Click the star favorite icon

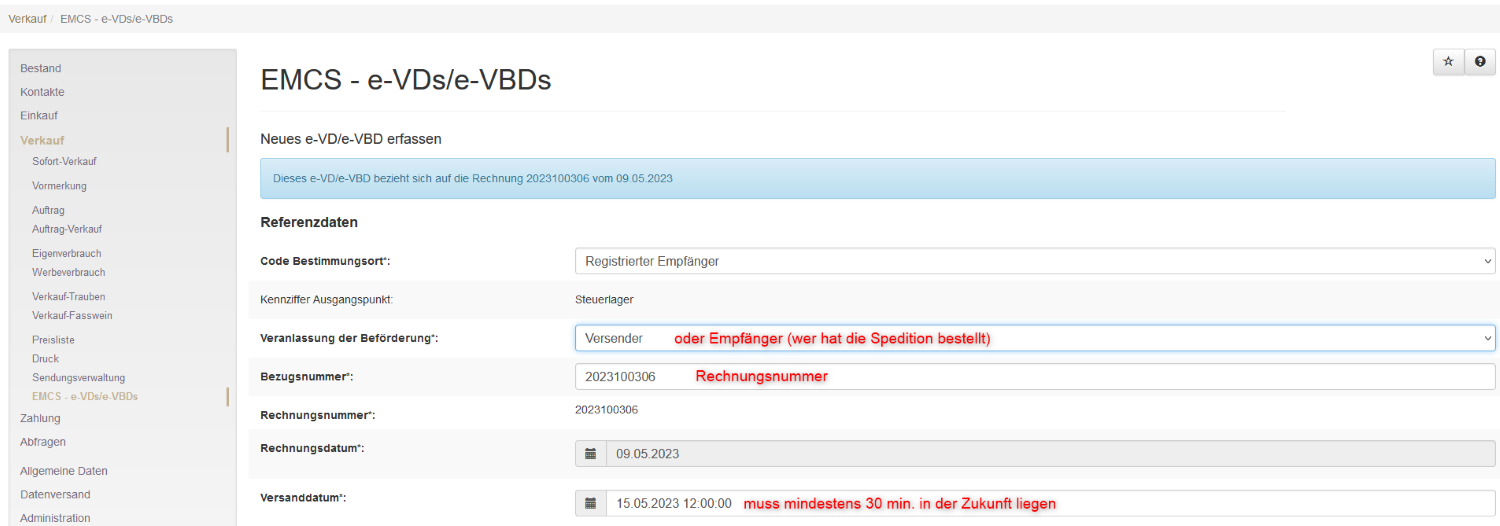[x=1448, y=62]
